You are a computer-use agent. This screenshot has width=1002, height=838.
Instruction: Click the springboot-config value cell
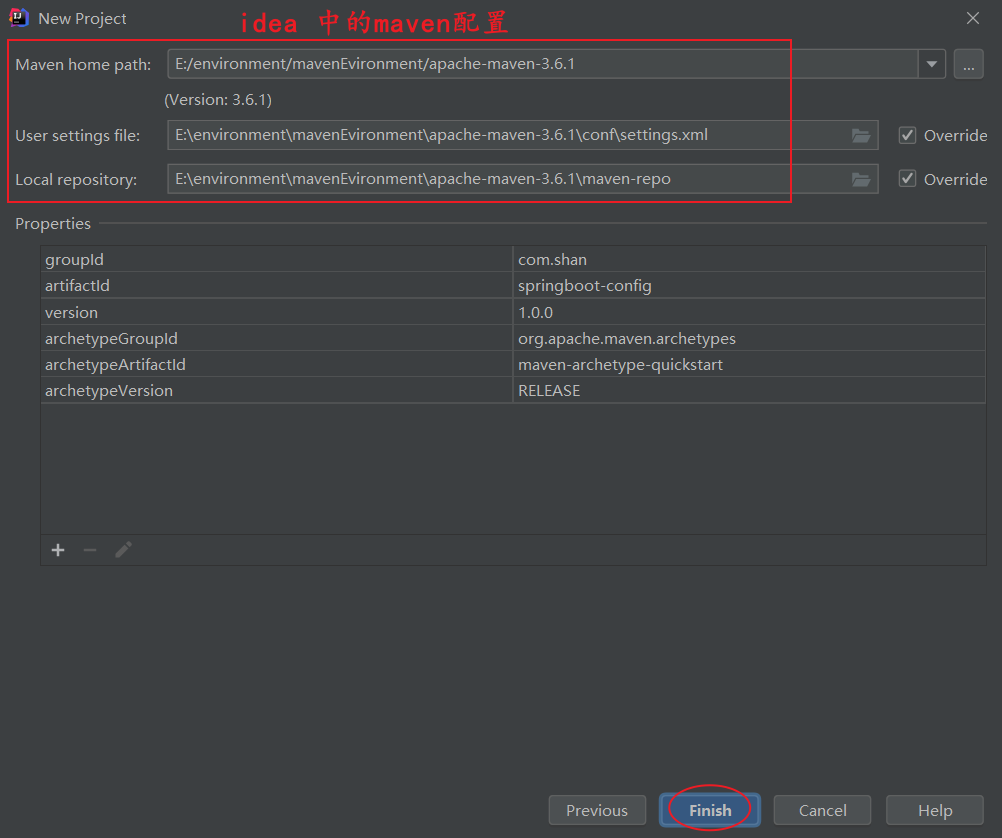pos(749,286)
